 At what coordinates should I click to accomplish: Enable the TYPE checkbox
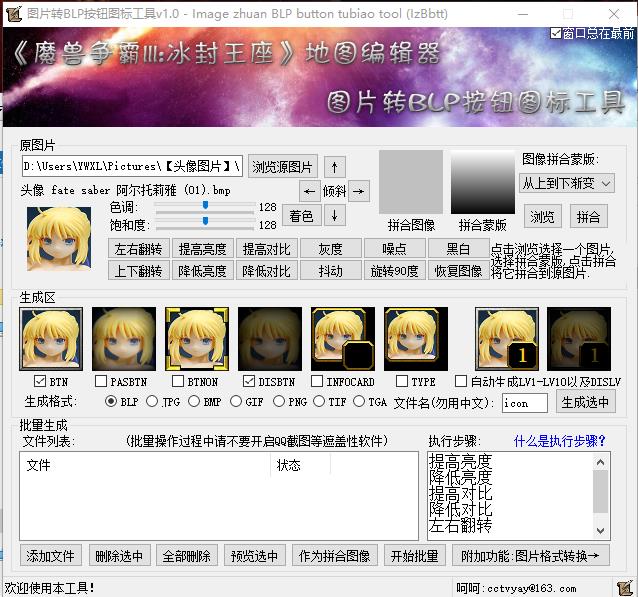(x=402, y=381)
